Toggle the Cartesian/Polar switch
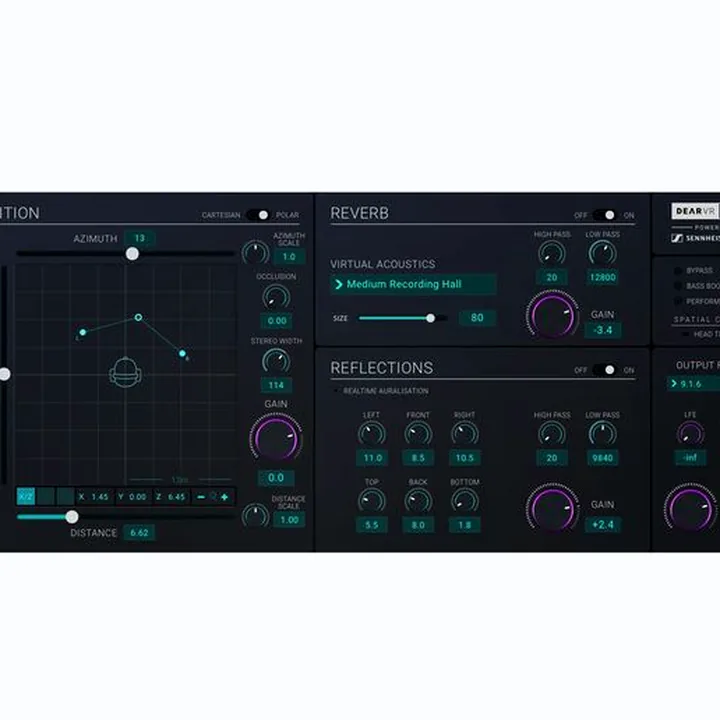This screenshot has width=720, height=720. (258, 215)
